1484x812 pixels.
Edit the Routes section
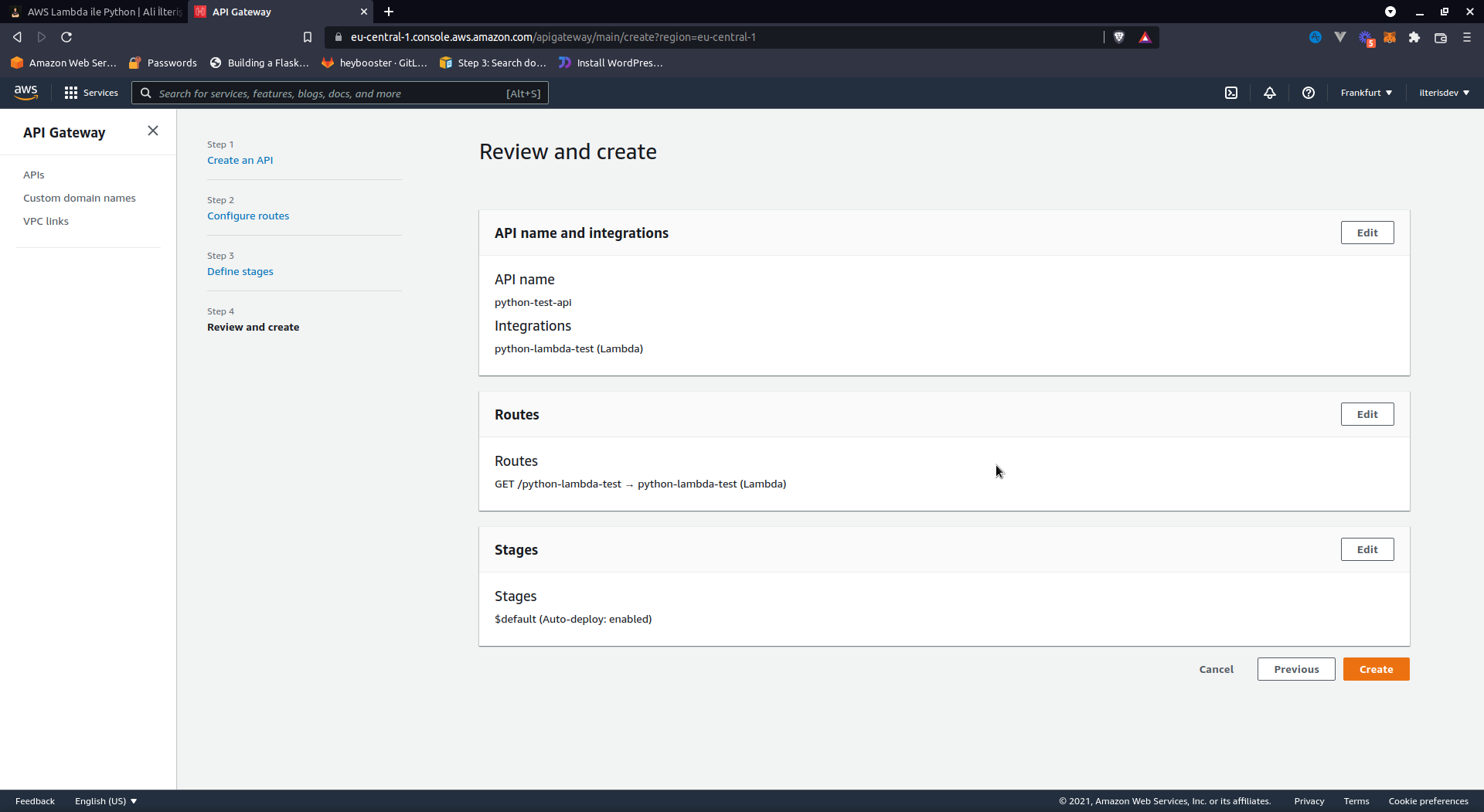tap(1367, 414)
